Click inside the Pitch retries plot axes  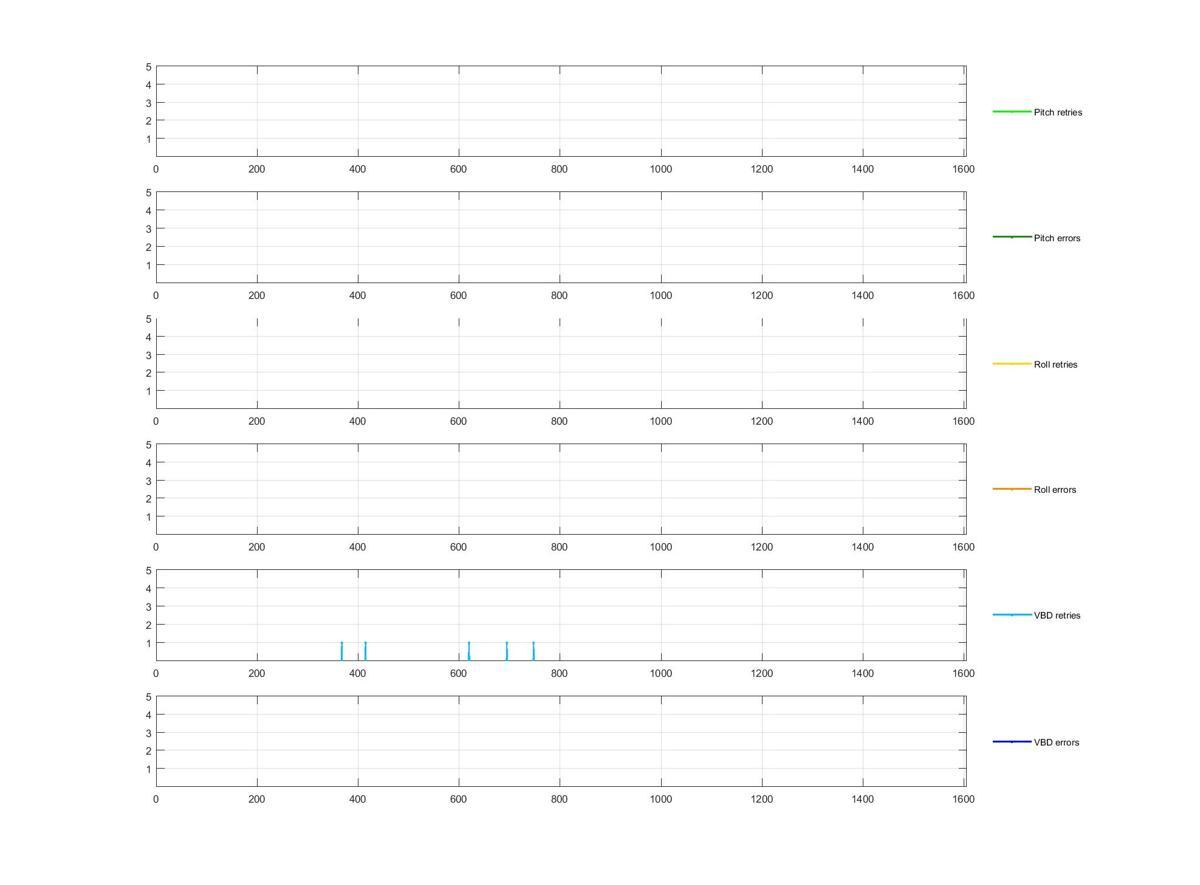[x=561, y=111]
